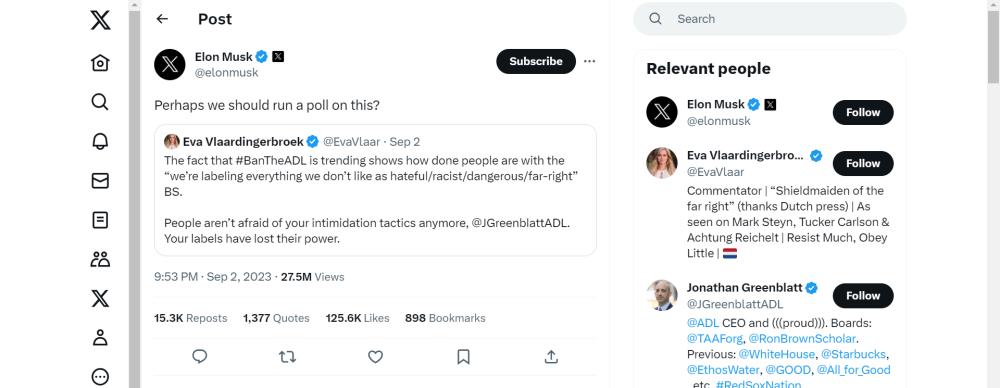Open Communities people icon
The image size is (1000, 388).
(100, 259)
